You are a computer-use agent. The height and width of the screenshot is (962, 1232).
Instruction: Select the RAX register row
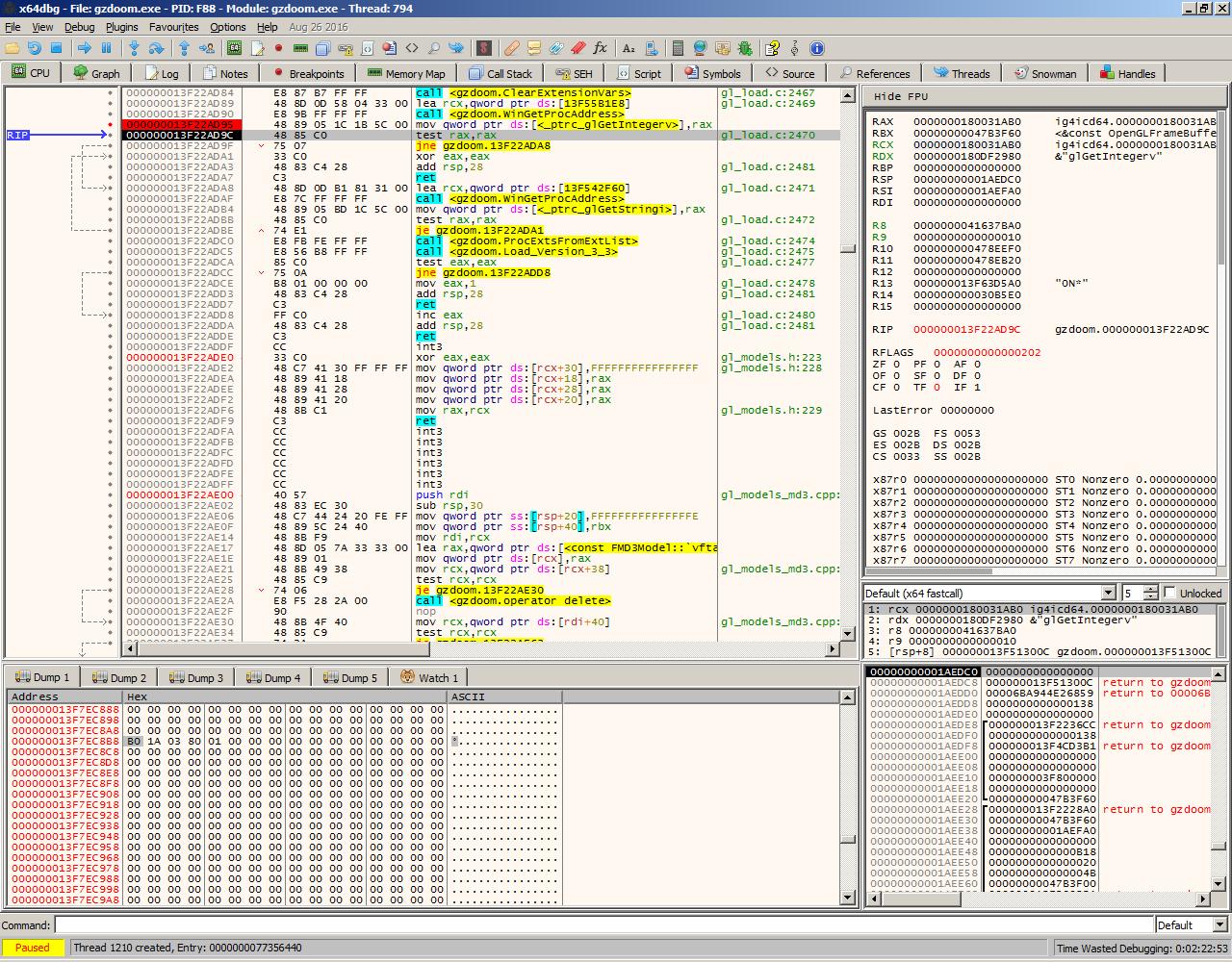tap(1044, 121)
